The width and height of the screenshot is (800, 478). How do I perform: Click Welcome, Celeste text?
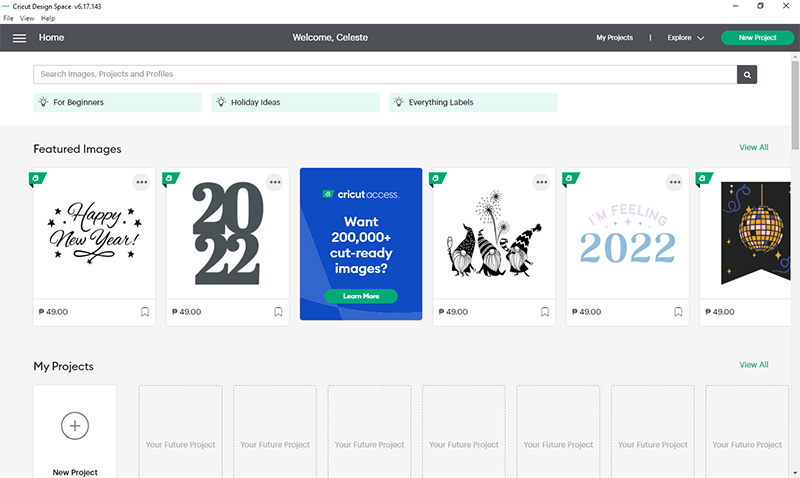(x=330, y=38)
